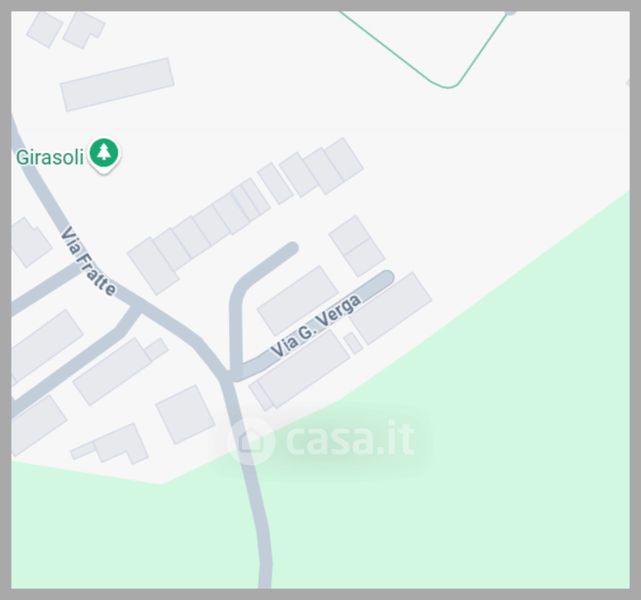Click the Girasoli park tree icon
Viewport: 641px width, 600px height.
104,155
